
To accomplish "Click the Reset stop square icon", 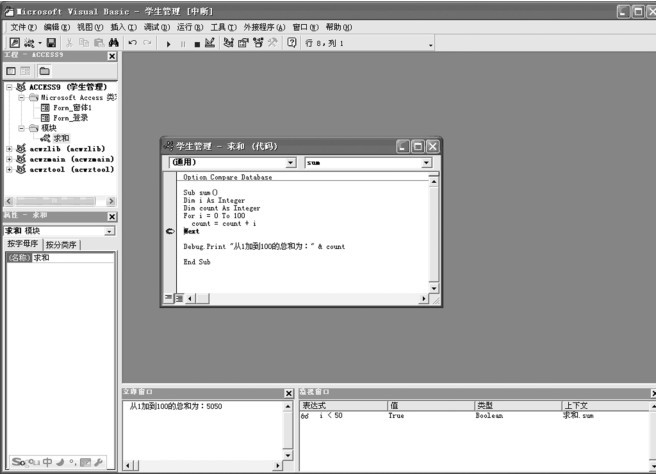I will [x=197, y=44].
